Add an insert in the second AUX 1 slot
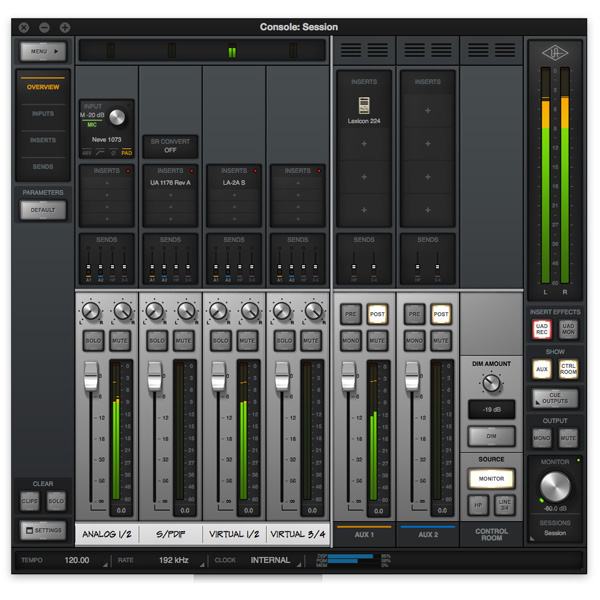 (x=364, y=144)
